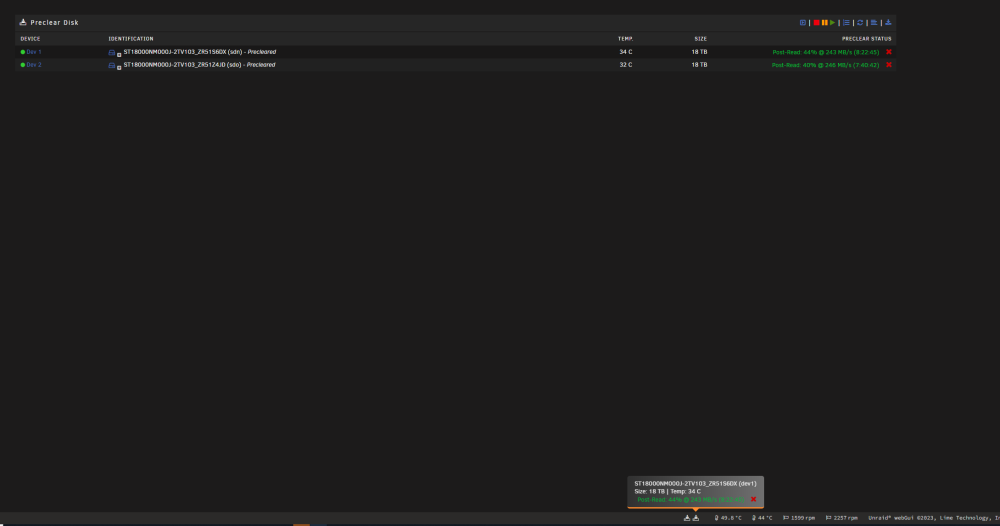Image resolution: width=1000 pixels, height=526 pixels.
Task: Click the tooltip Post-Read 44% status
Action: click(691, 500)
